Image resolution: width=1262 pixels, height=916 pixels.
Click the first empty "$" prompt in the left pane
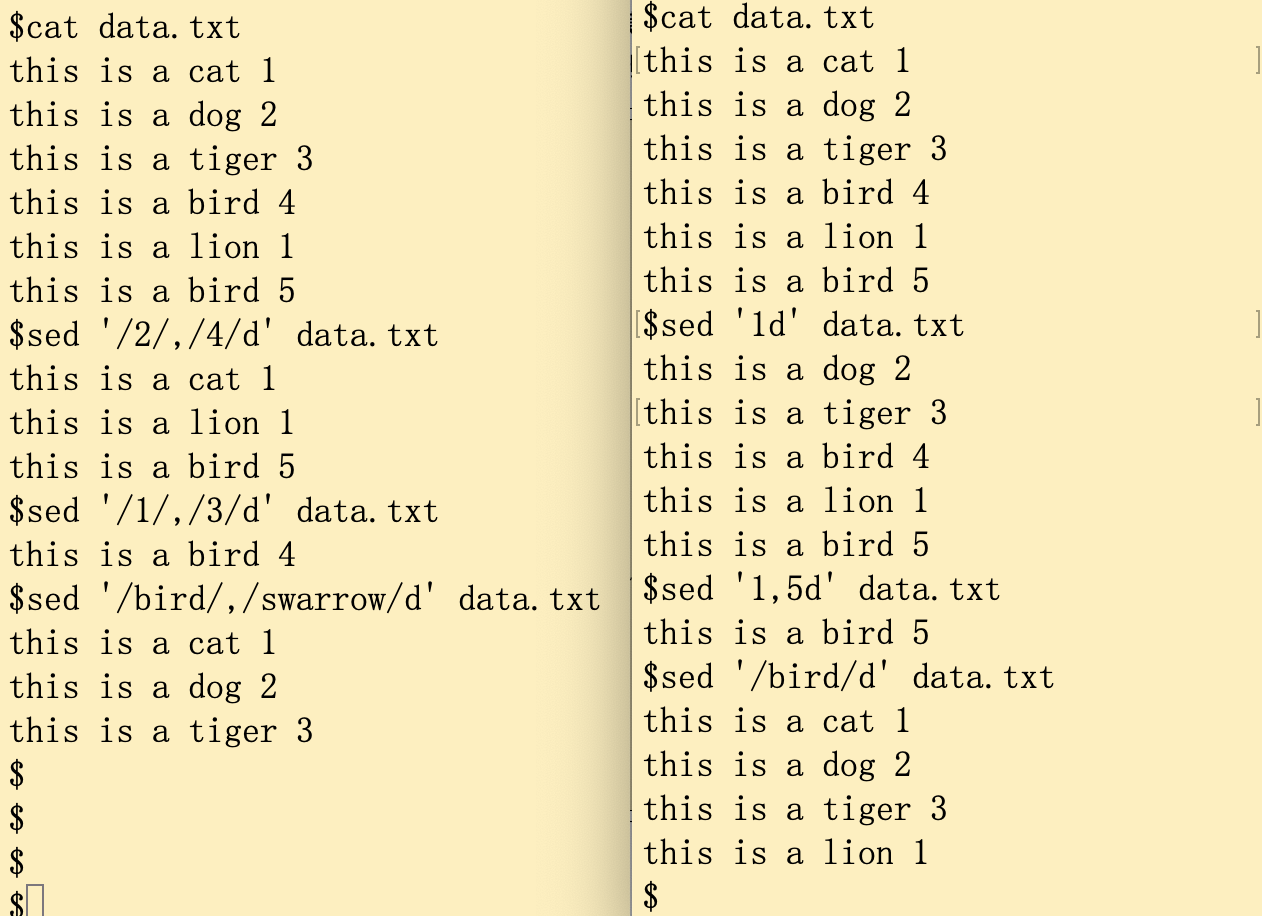click(x=17, y=775)
